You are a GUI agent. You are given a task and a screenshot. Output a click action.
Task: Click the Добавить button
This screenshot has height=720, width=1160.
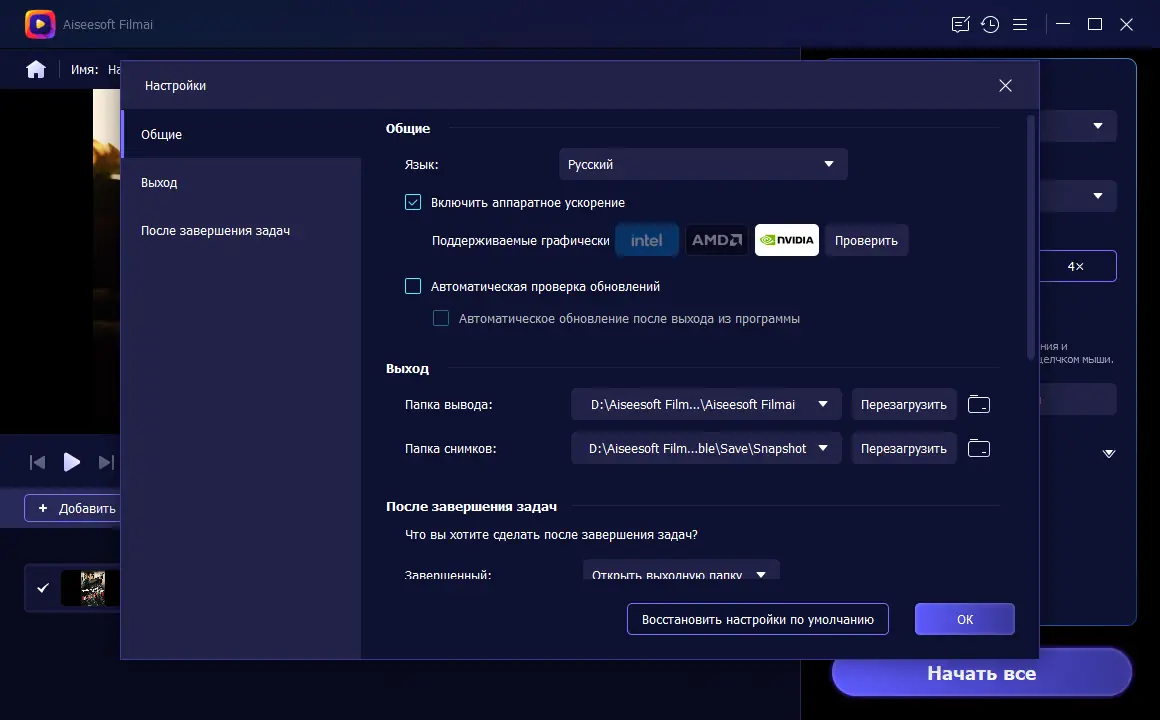pos(74,508)
